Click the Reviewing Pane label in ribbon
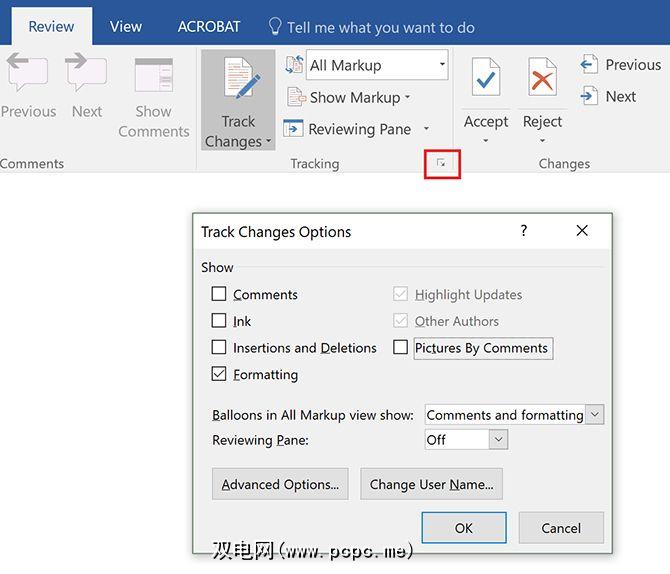670x574 pixels. [x=360, y=129]
